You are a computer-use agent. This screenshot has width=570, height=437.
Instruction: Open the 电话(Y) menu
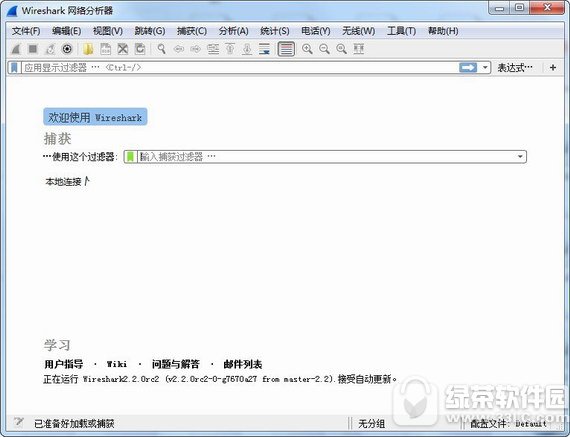[316, 31]
